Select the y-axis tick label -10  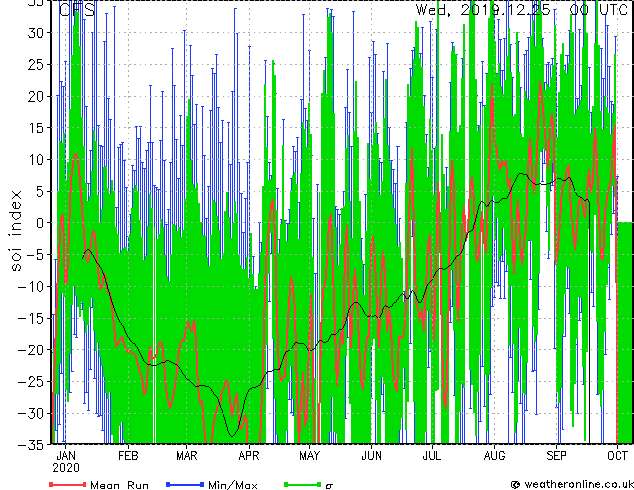(31, 286)
